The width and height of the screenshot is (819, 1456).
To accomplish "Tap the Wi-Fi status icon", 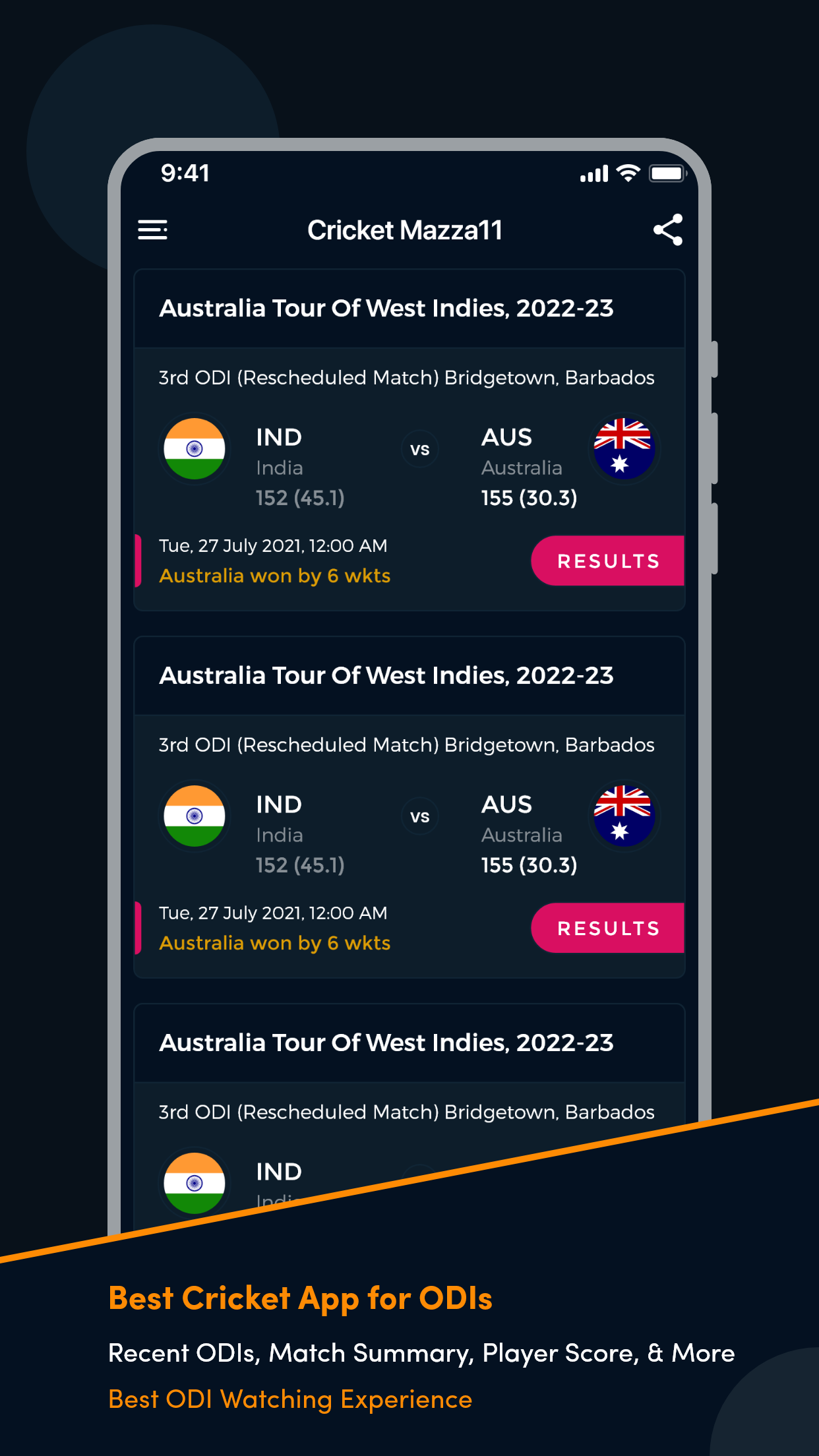I will click(x=628, y=173).
